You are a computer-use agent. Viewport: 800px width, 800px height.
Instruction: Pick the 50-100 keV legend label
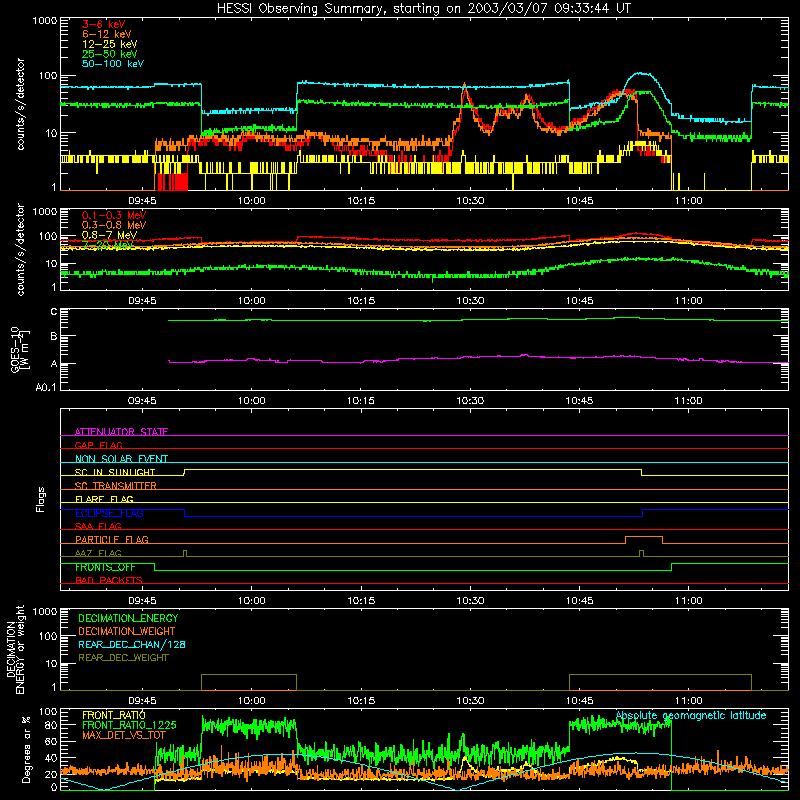coord(113,64)
